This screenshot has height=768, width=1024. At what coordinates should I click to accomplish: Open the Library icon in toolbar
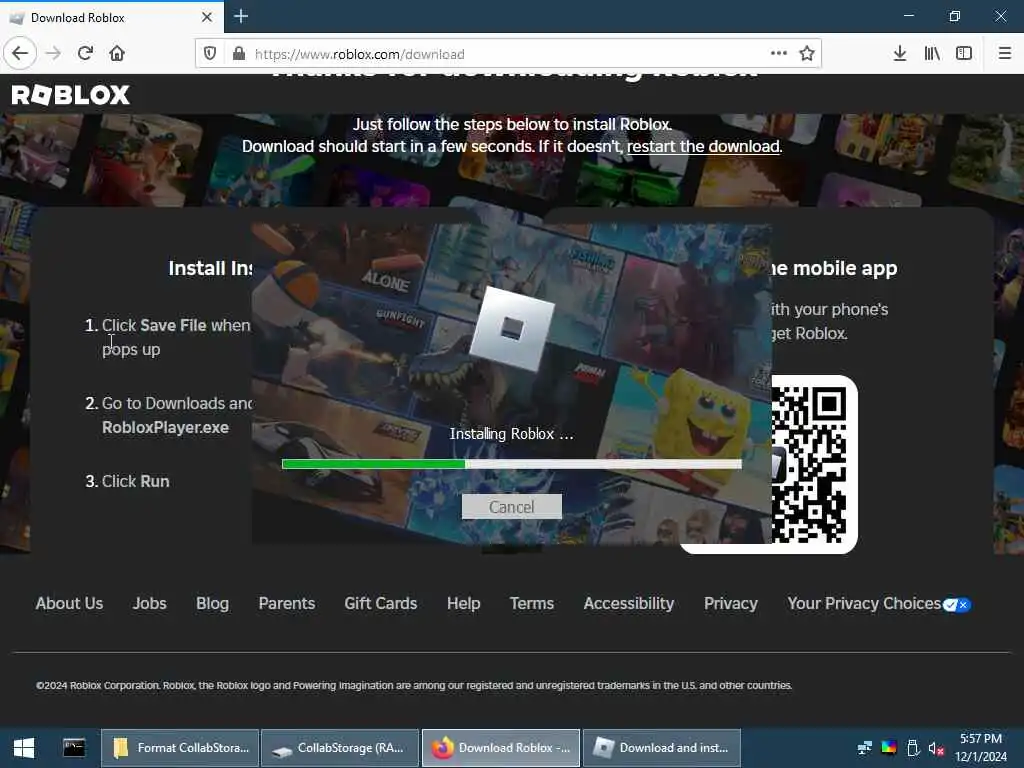click(x=932, y=54)
